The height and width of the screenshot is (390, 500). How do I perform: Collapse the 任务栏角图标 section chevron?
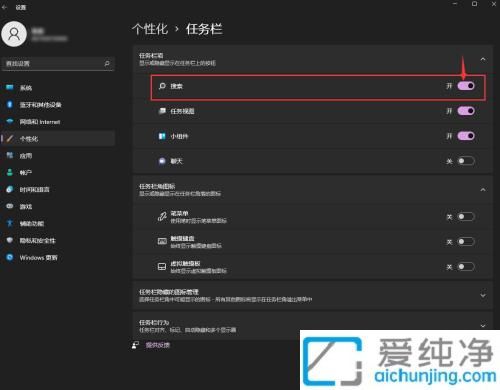click(483, 190)
